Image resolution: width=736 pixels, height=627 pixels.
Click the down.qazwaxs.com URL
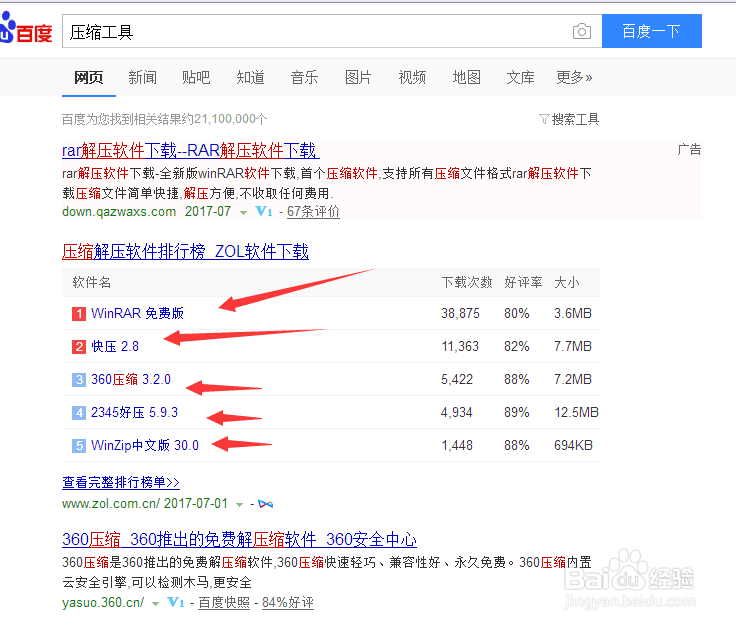click(119, 212)
